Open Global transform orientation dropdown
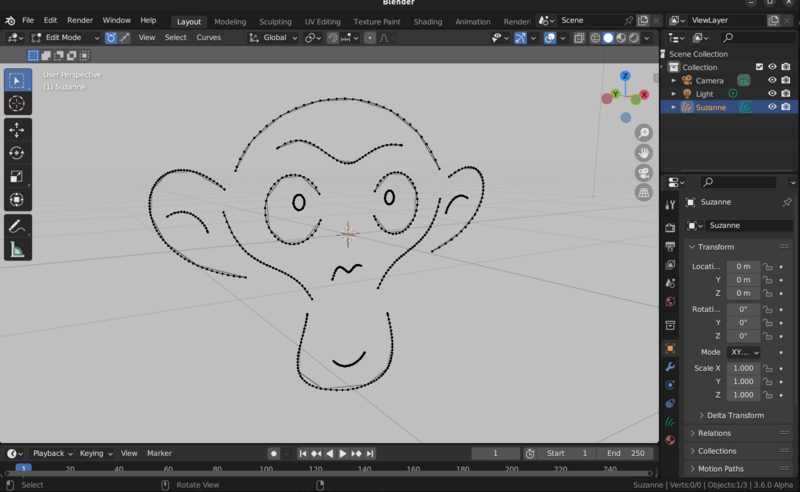This screenshot has height=492, width=800. click(273, 38)
